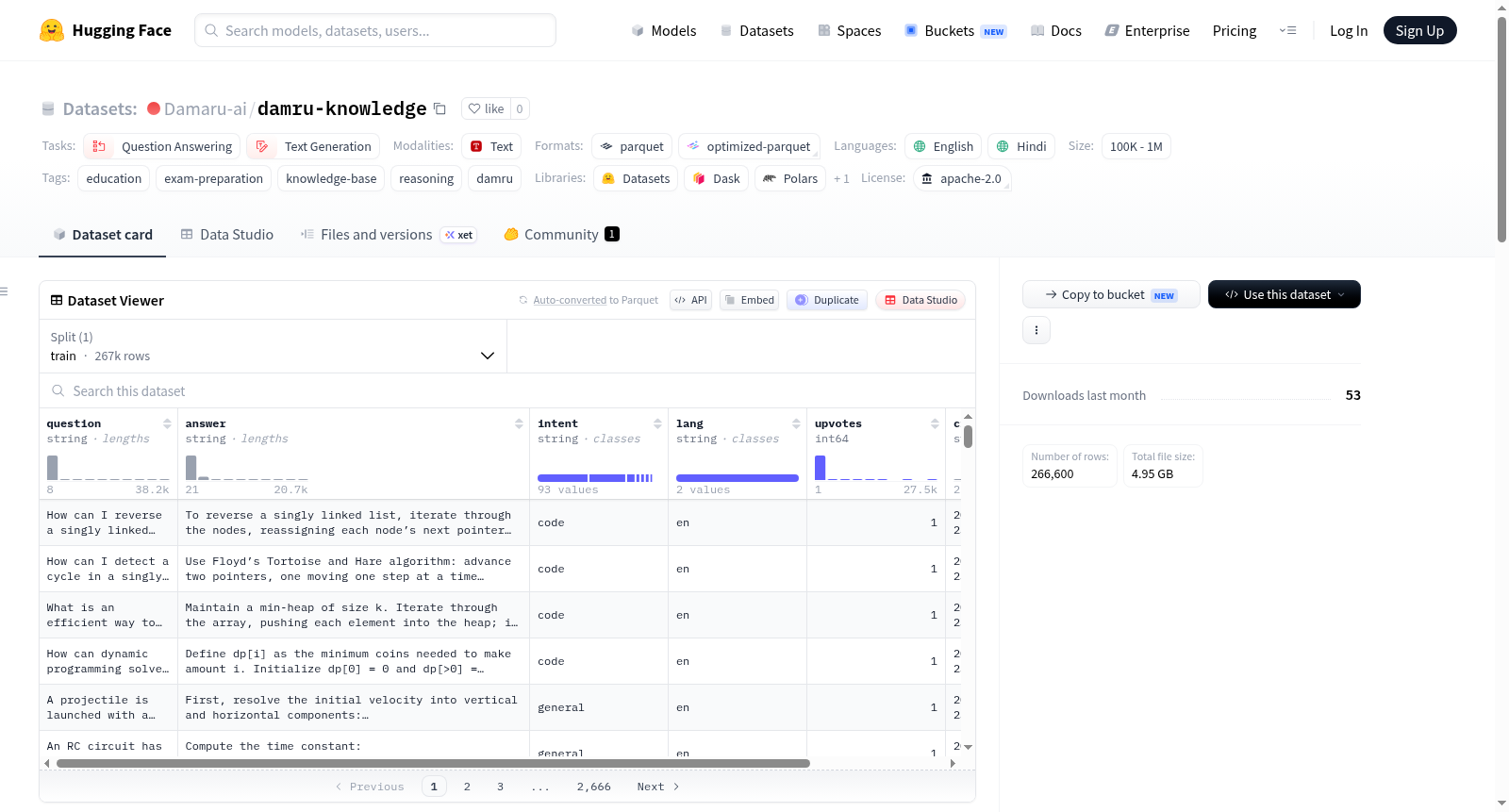Viewport: 1509px width, 812px height.
Task: Jump to page 3 of the table
Action: point(500,787)
